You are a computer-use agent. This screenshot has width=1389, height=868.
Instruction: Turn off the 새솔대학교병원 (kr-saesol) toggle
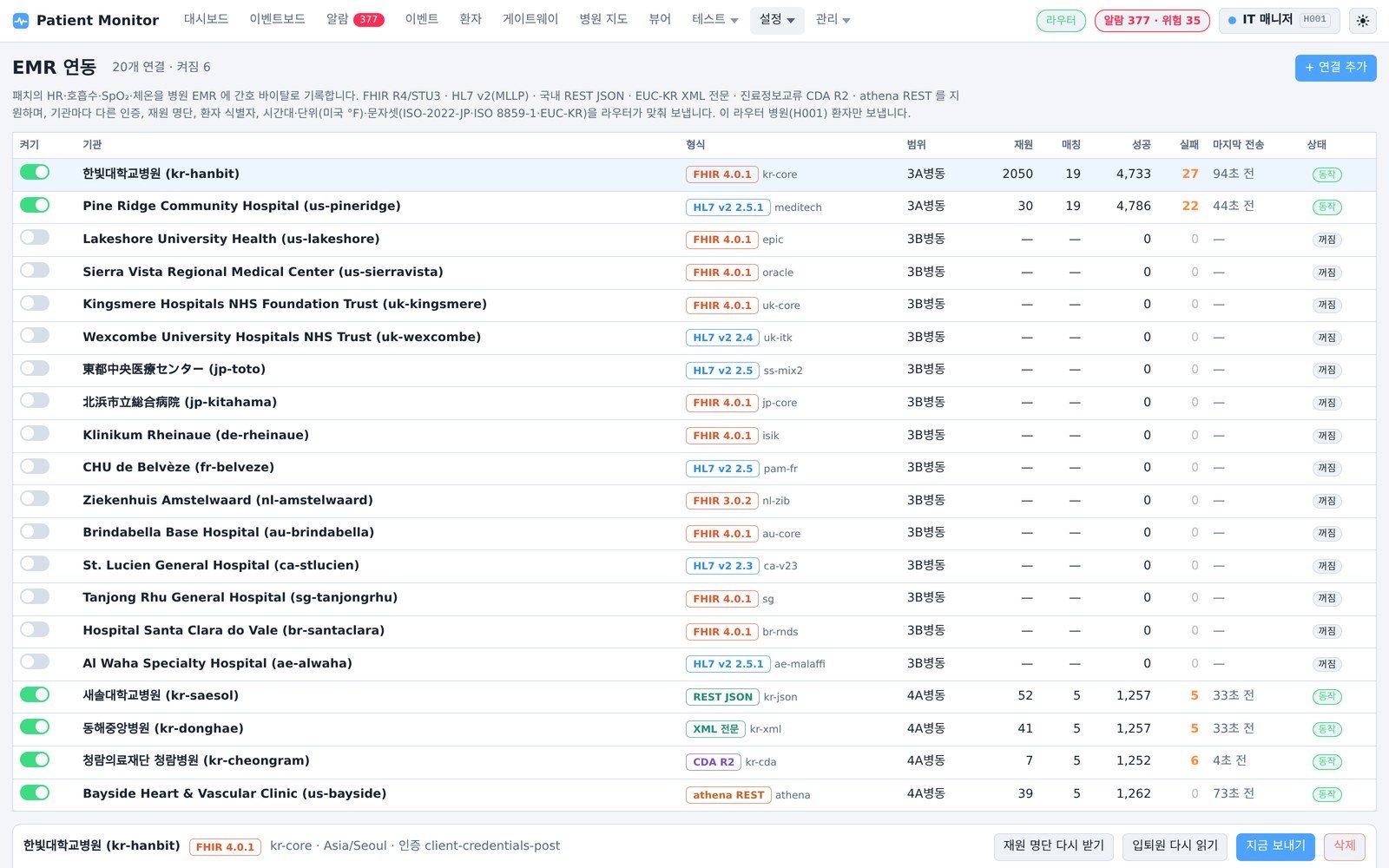pos(35,694)
